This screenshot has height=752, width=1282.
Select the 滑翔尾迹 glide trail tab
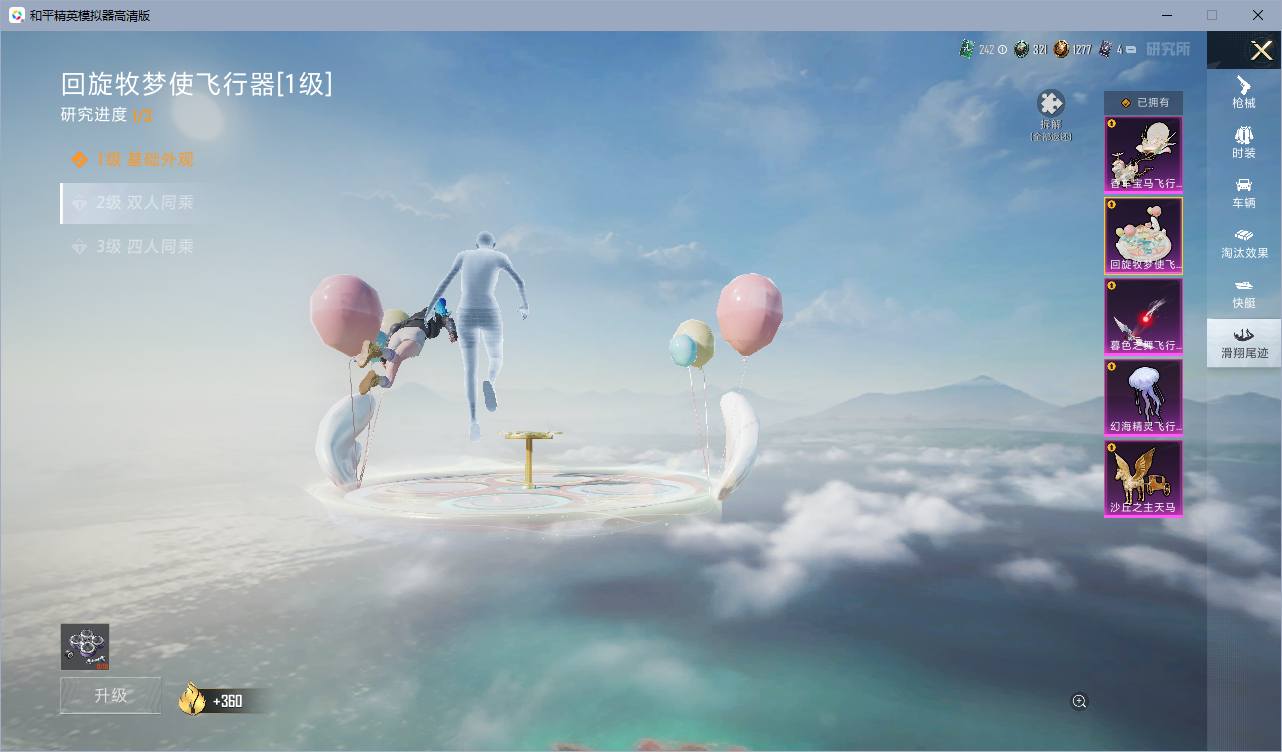point(1244,342)
